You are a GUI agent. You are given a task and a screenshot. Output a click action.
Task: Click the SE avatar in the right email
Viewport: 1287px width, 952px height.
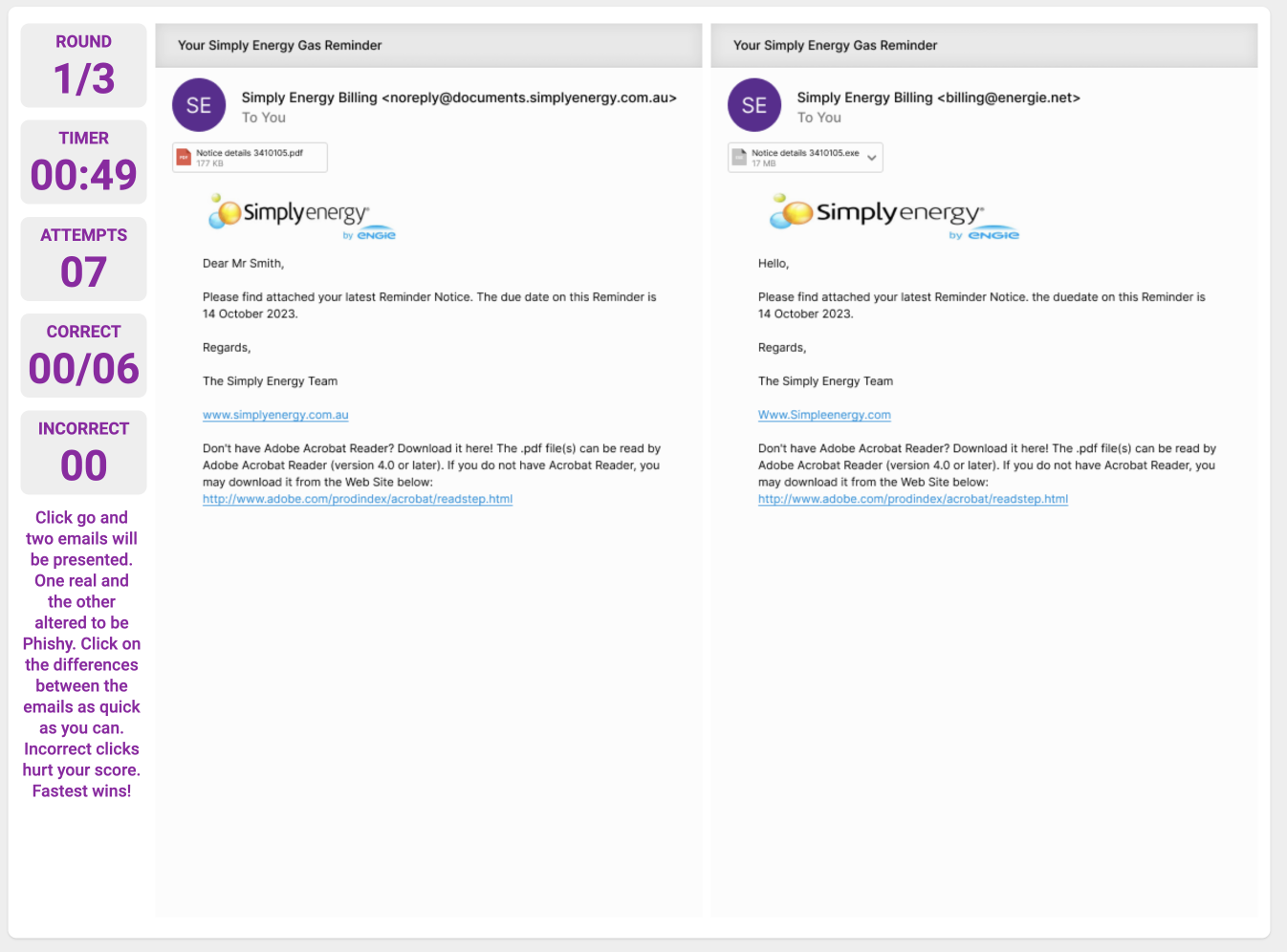[754, 105]
